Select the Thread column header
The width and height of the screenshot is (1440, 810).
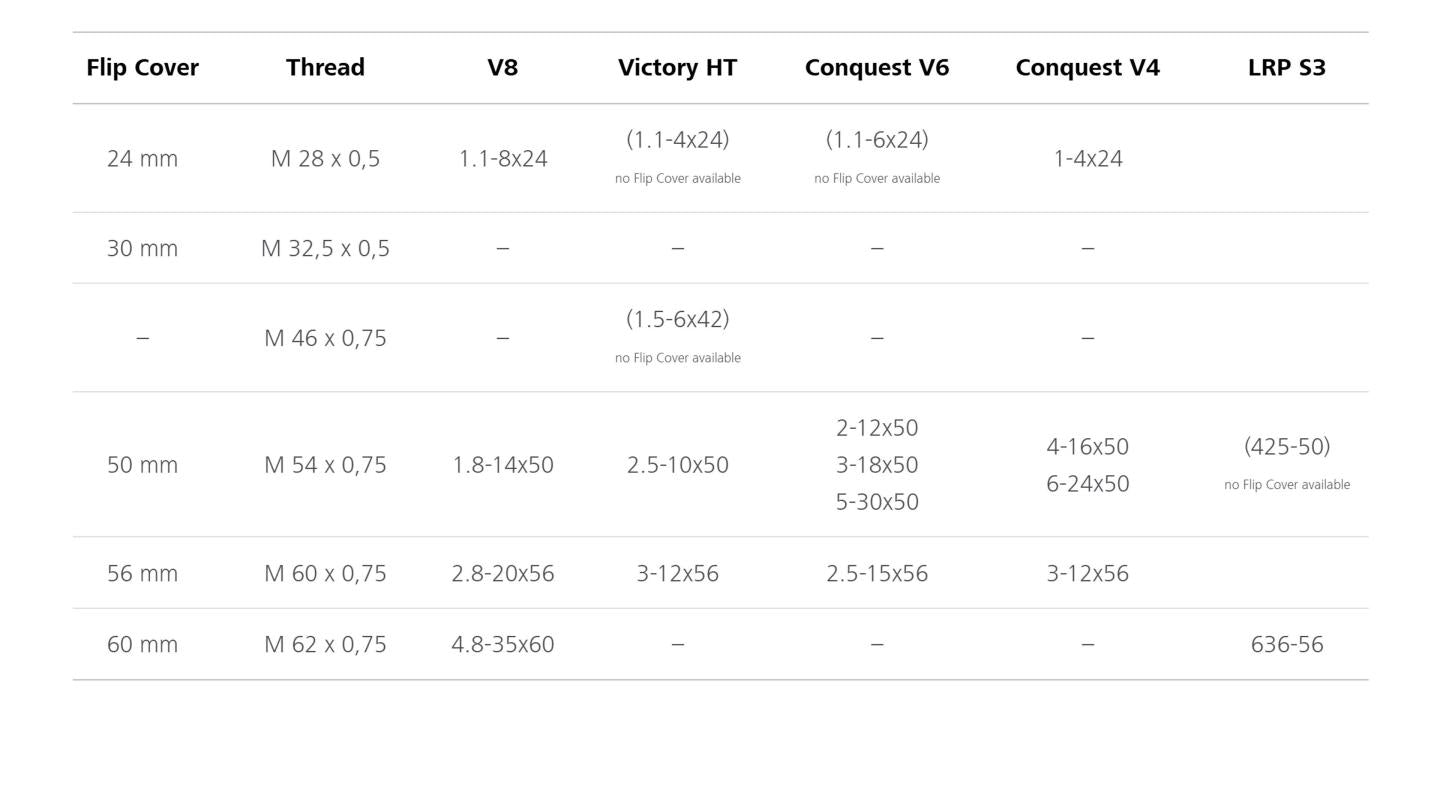coord(325,67)
